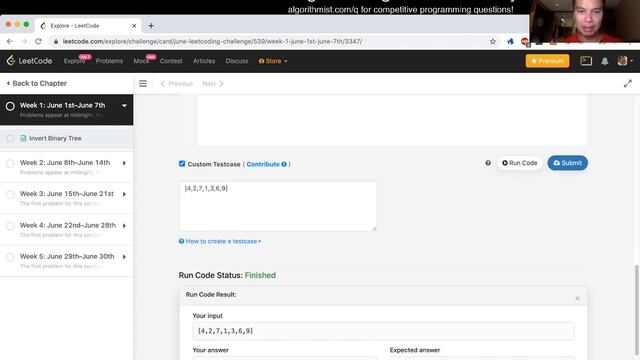Screen dimensions: 640x360
Task: Click the Run Code button
Action: [x=520, y=163]
